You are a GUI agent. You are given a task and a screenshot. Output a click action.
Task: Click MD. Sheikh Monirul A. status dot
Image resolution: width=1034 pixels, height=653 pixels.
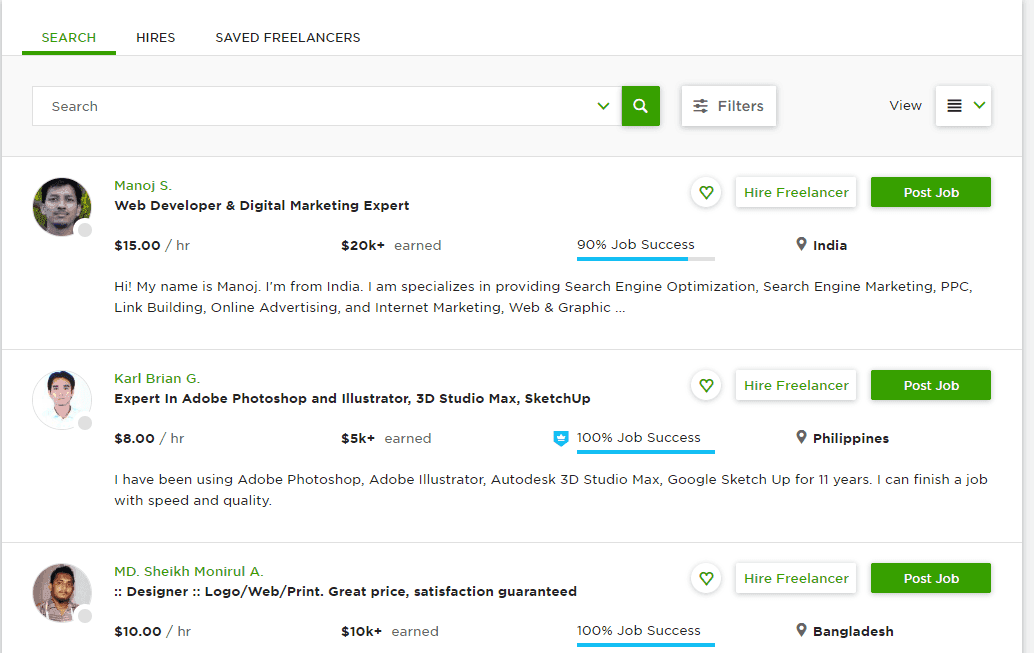click(x=85, y=615)
